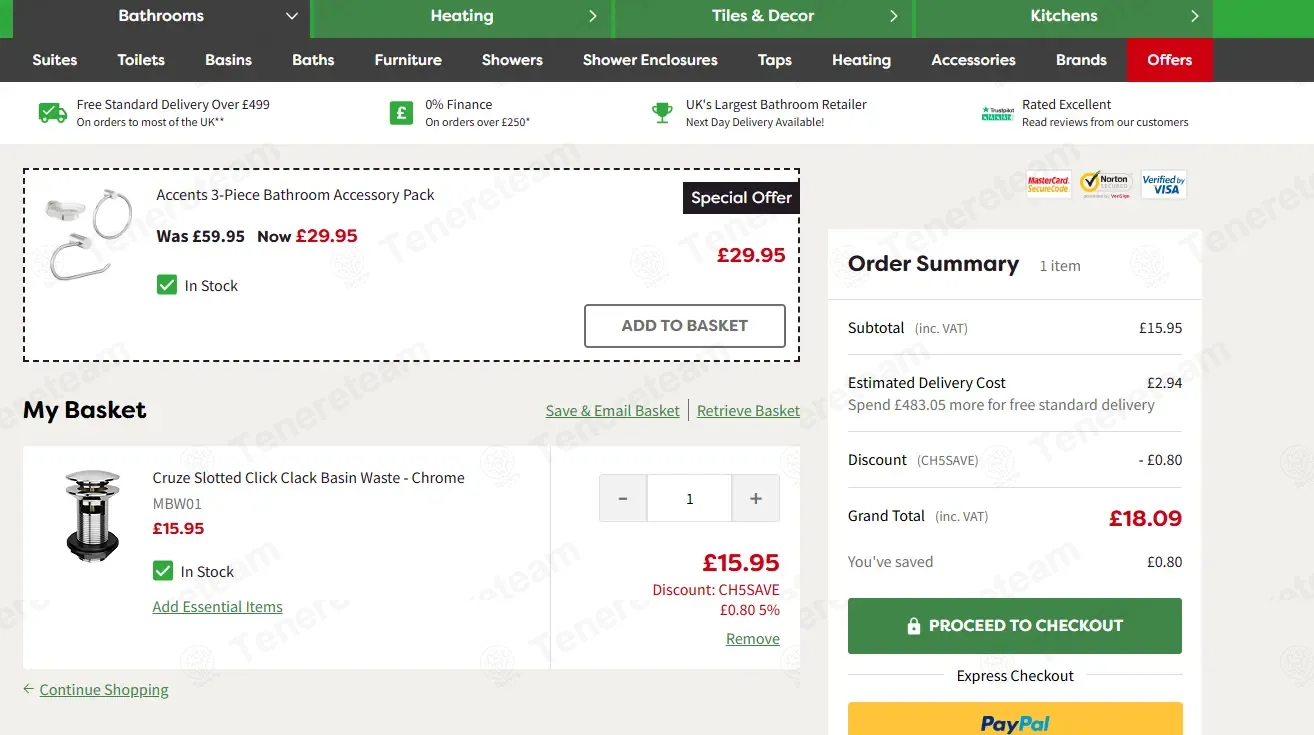Click the PayPal express checkout button
This screenshot has width=1314, height=735.
tap(1015, 719)
